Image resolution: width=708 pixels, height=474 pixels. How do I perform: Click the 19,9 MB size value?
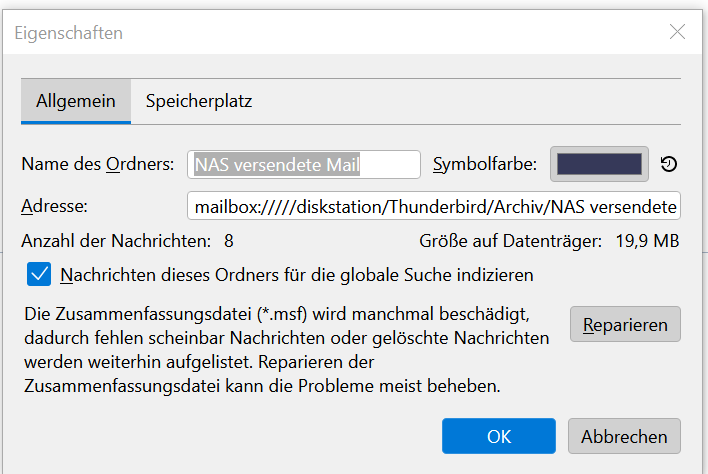(x=648, y=240)
